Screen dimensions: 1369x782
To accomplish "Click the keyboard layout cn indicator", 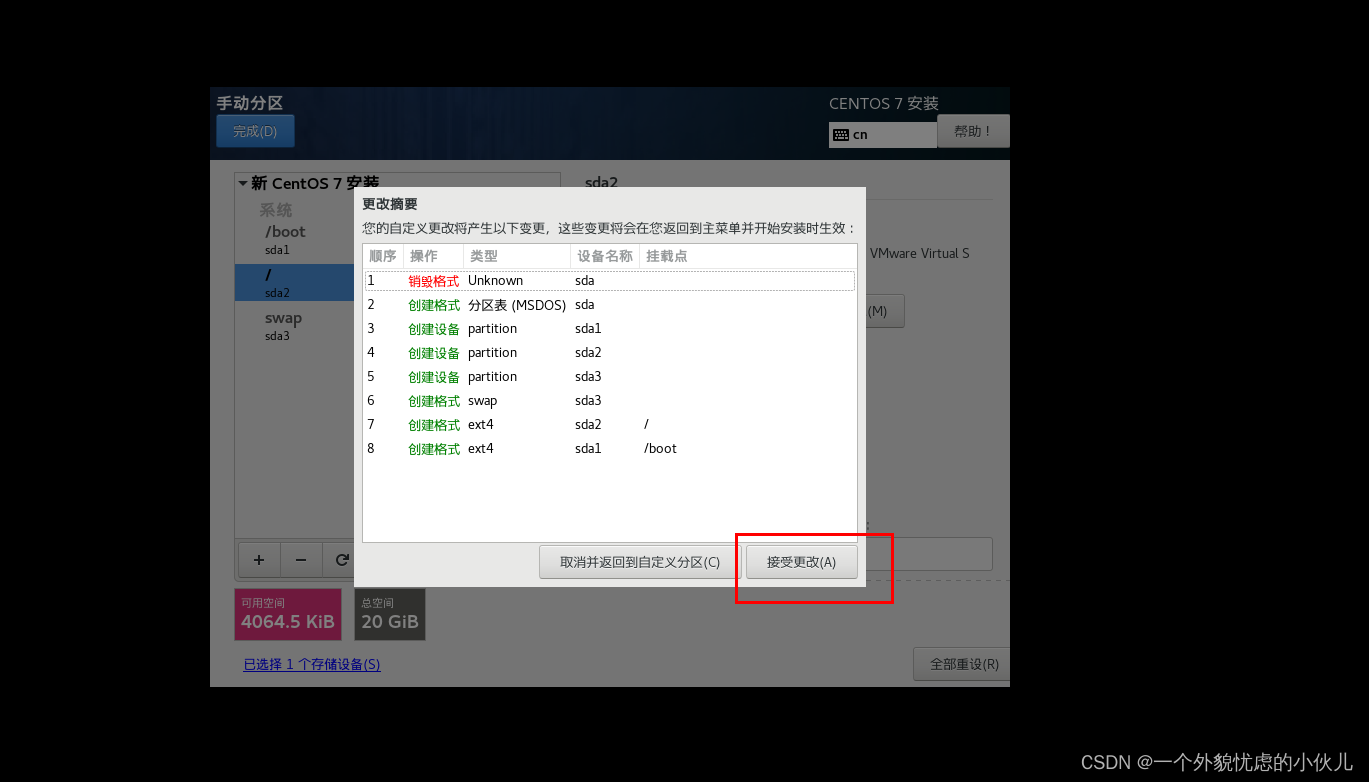I will pyautogui.click(x=883, y=135).
